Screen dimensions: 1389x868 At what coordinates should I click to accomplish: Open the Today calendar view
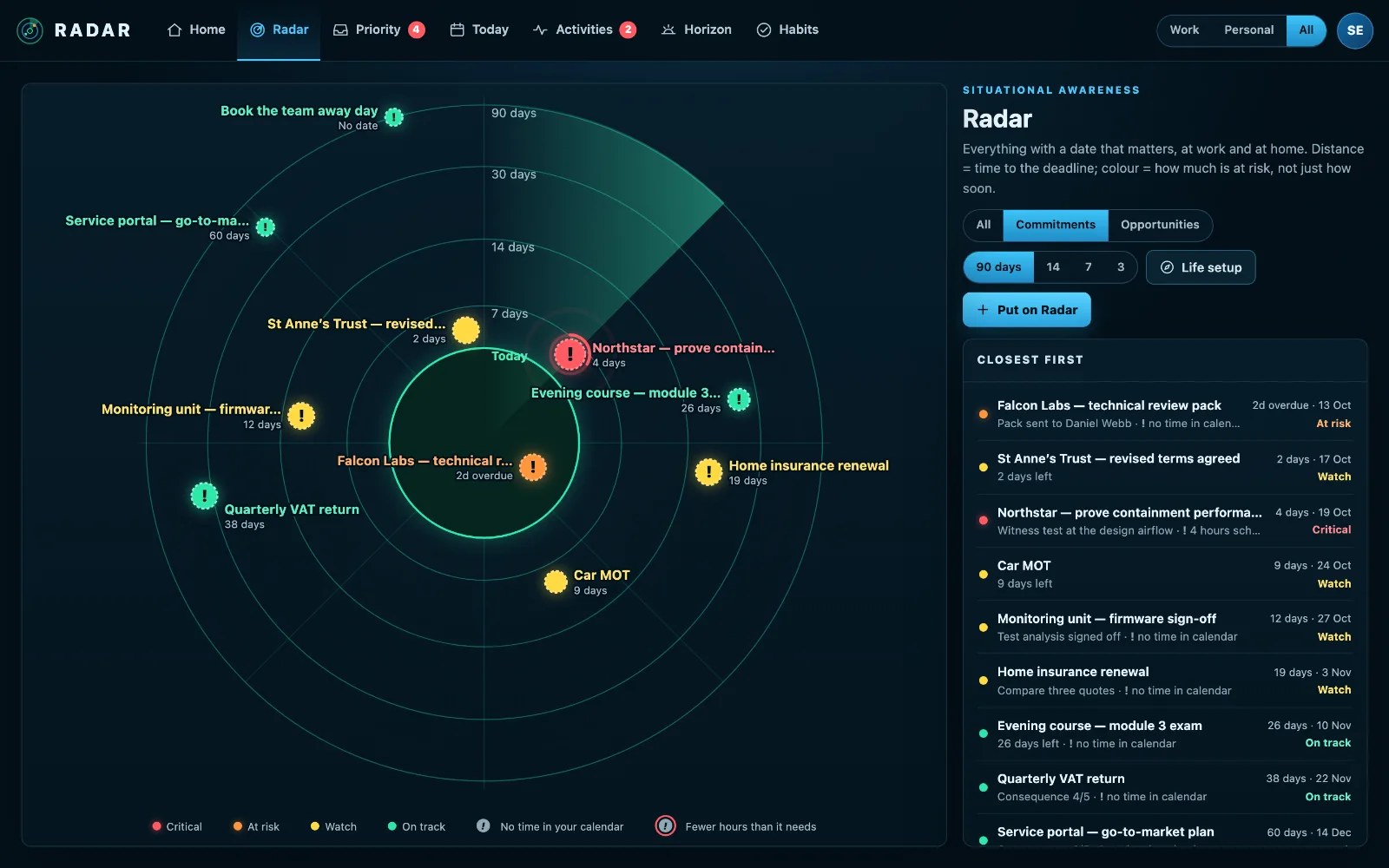coord(479,30)
